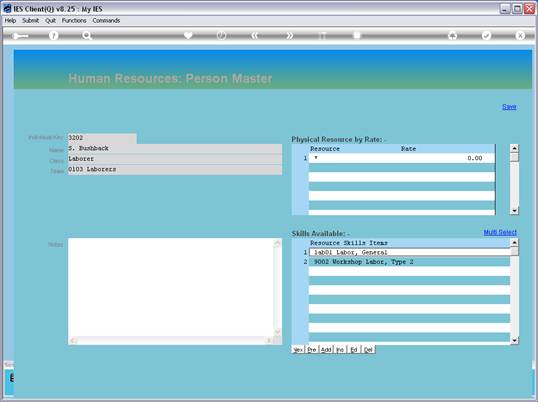Click the key icon in toolbar
The image size is (538, 402).
pyautogui.click(x=20, y=36)
